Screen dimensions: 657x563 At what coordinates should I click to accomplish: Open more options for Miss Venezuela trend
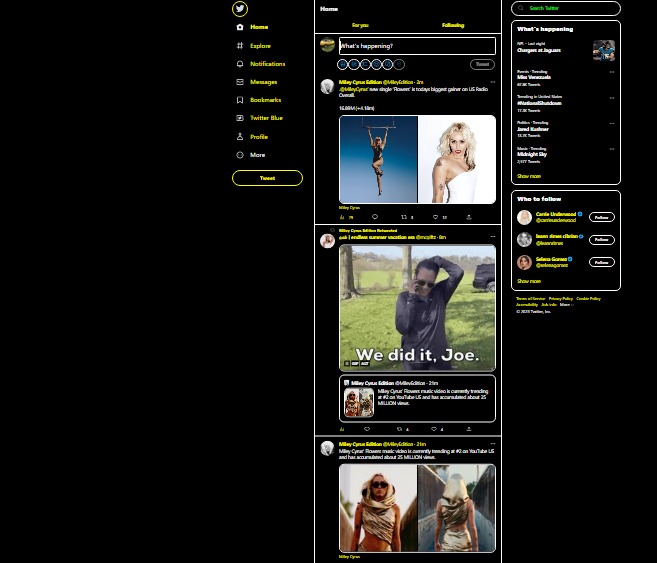coord(612,71)
